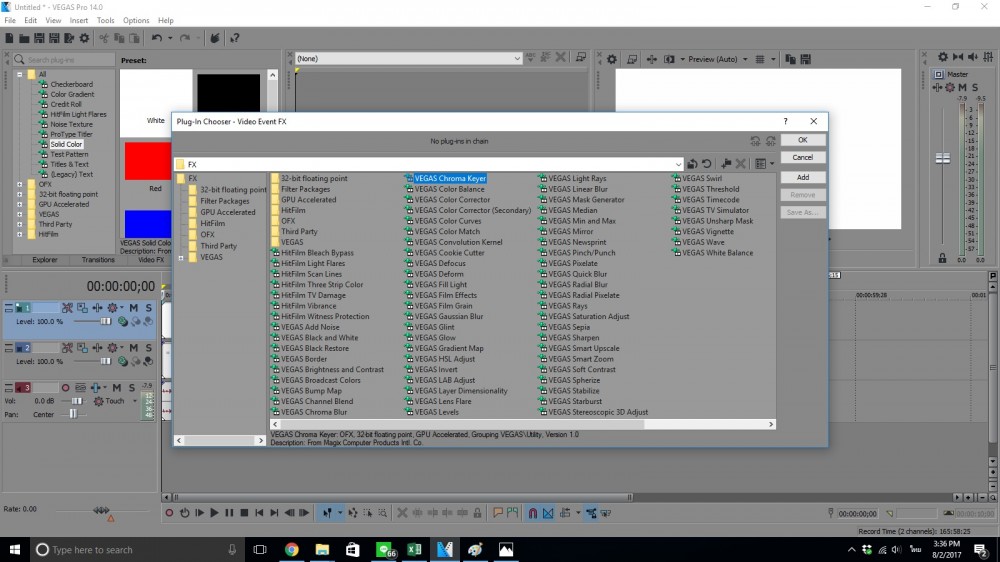Click the Split Screen View icon in preview
The height and width of the screenshot is (562, 1000).
(x=669, y=59)
